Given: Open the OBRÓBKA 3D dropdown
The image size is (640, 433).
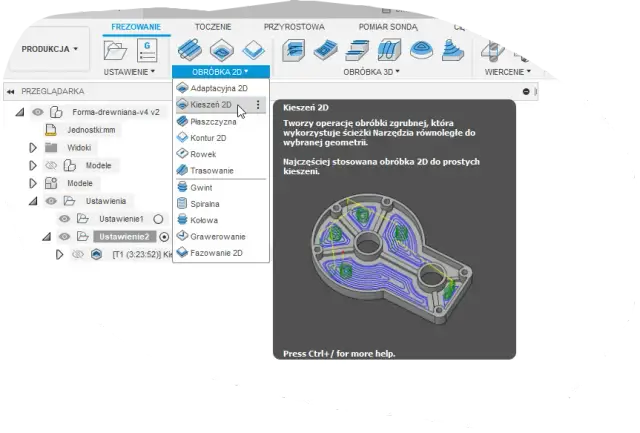Looking at the screenshot, I should point(371,72).
